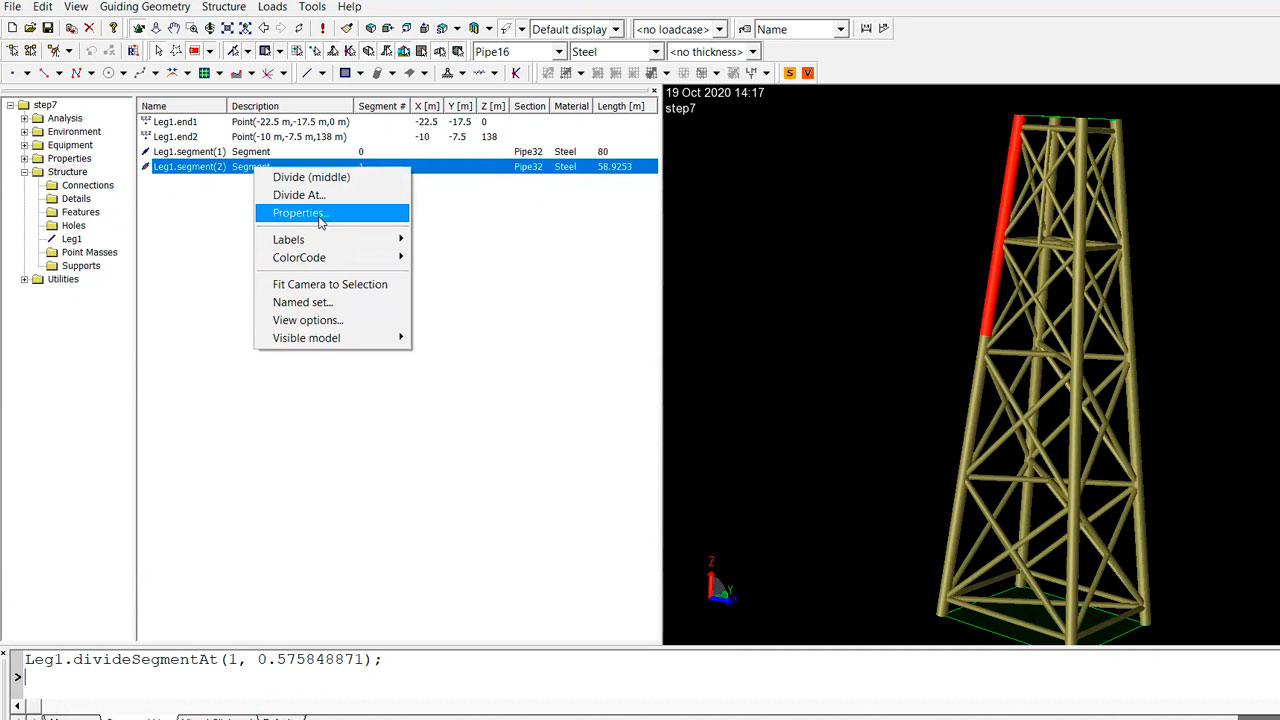This screenshot has height=720, width=1280.
Task: Click the red X delete icon
Action: pos(89,29)
